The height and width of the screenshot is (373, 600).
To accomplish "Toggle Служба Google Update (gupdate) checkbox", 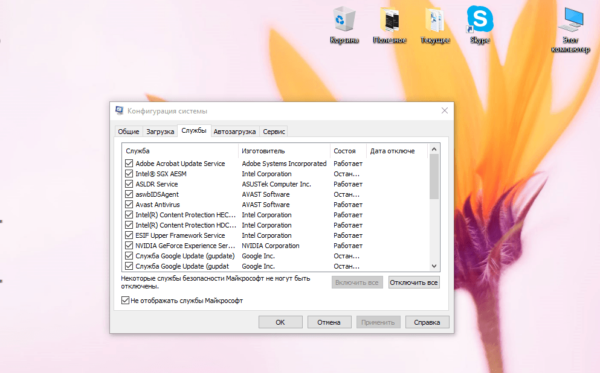I will (129, 256).
